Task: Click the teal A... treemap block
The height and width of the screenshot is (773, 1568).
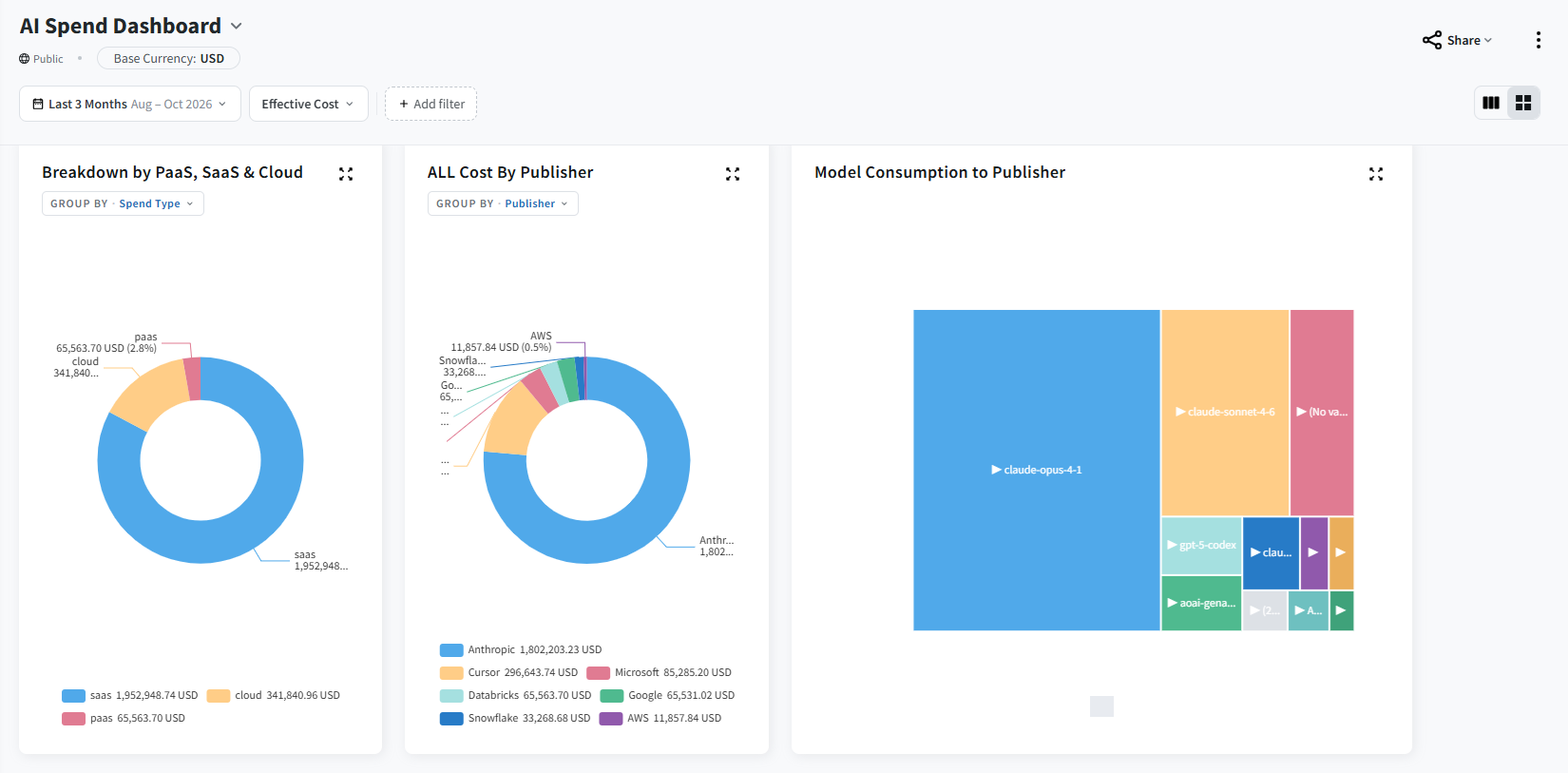Action: [x=1308, y=610]
